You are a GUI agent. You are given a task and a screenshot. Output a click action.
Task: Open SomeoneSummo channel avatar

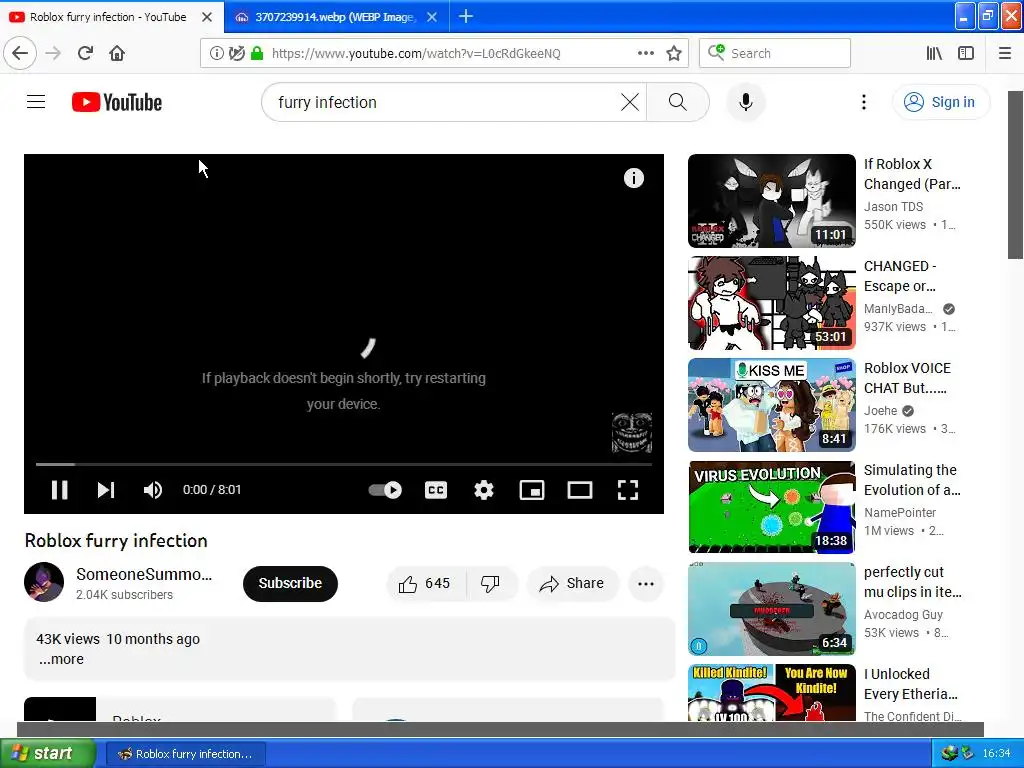coord(44,582)
